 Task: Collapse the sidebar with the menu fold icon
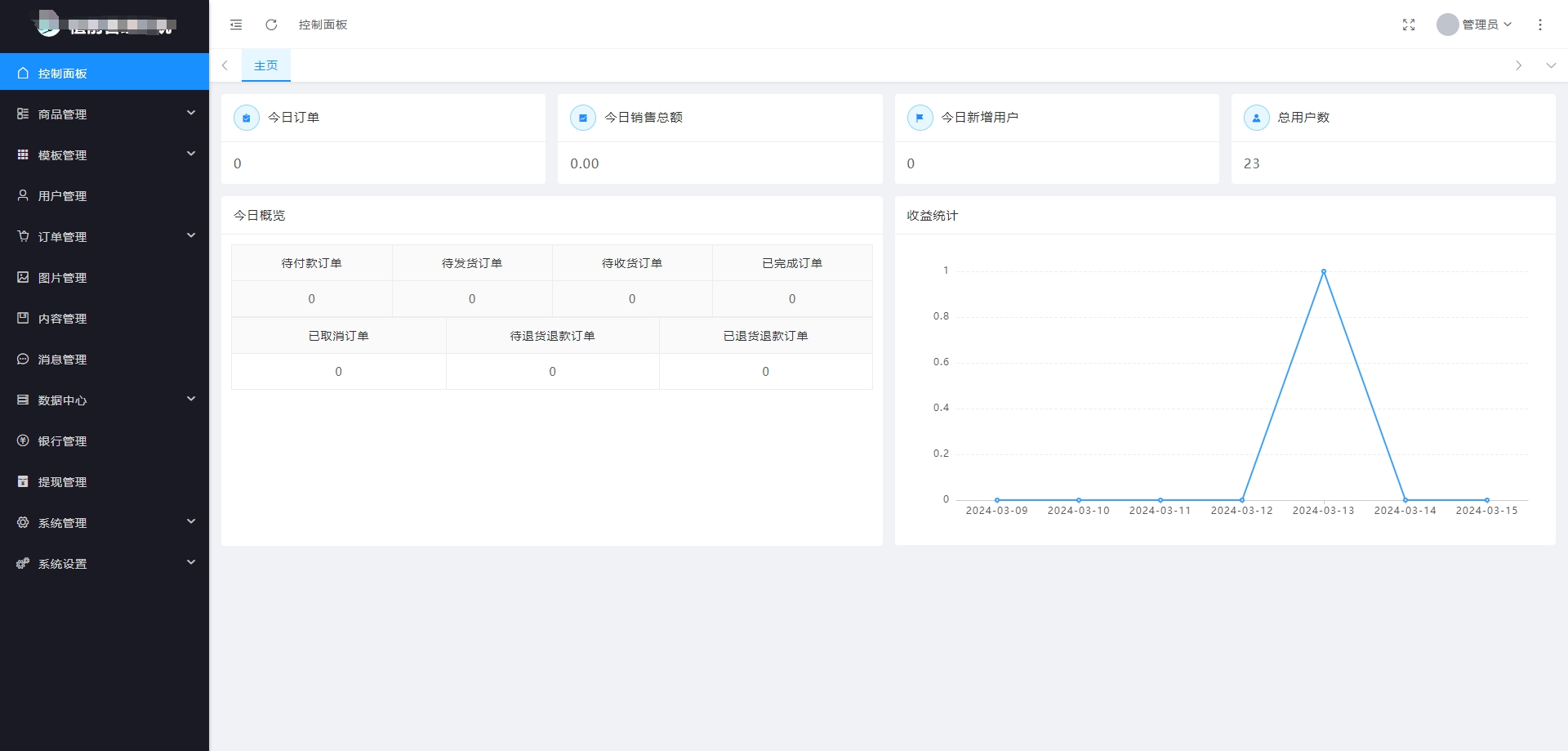[236, 25]
